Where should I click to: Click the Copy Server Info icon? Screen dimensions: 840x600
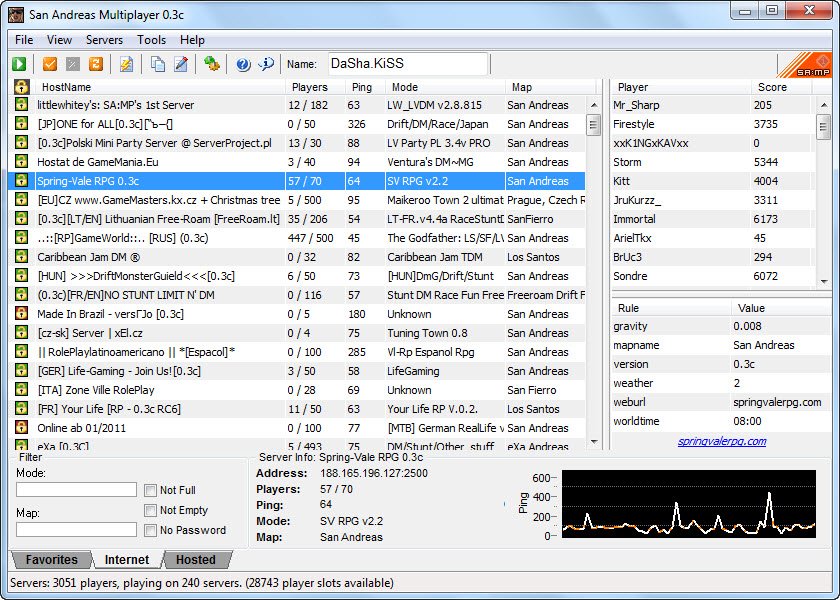click(158, 64)
